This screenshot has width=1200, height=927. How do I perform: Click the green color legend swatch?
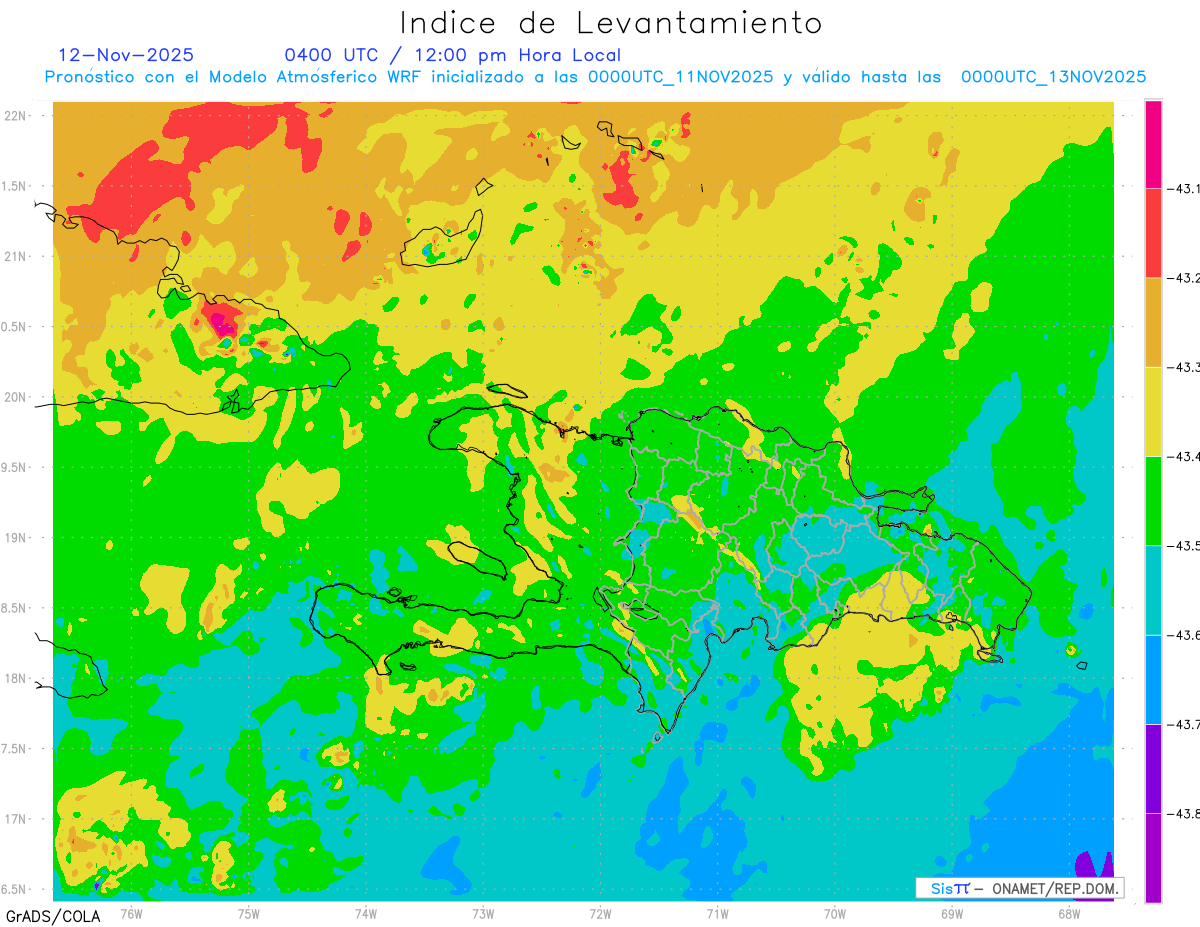(1153, 500)
